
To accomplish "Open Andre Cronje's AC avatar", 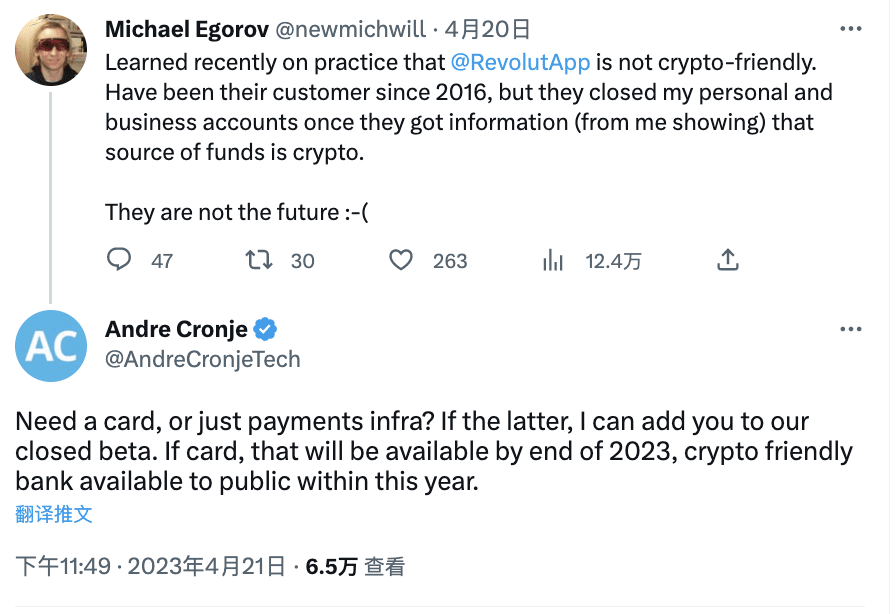I will pos(51,346).
